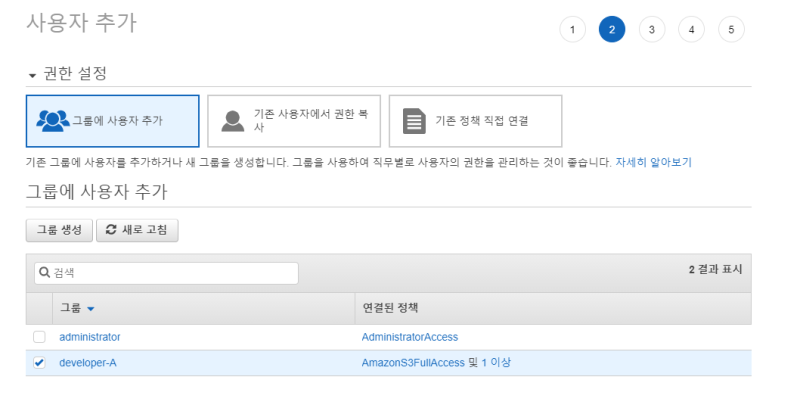The width and height of the screenshot is (800, 408).
Task: Choose 기존 사용자에서 권한 복사 option card
Action: (x=294, y=121)
